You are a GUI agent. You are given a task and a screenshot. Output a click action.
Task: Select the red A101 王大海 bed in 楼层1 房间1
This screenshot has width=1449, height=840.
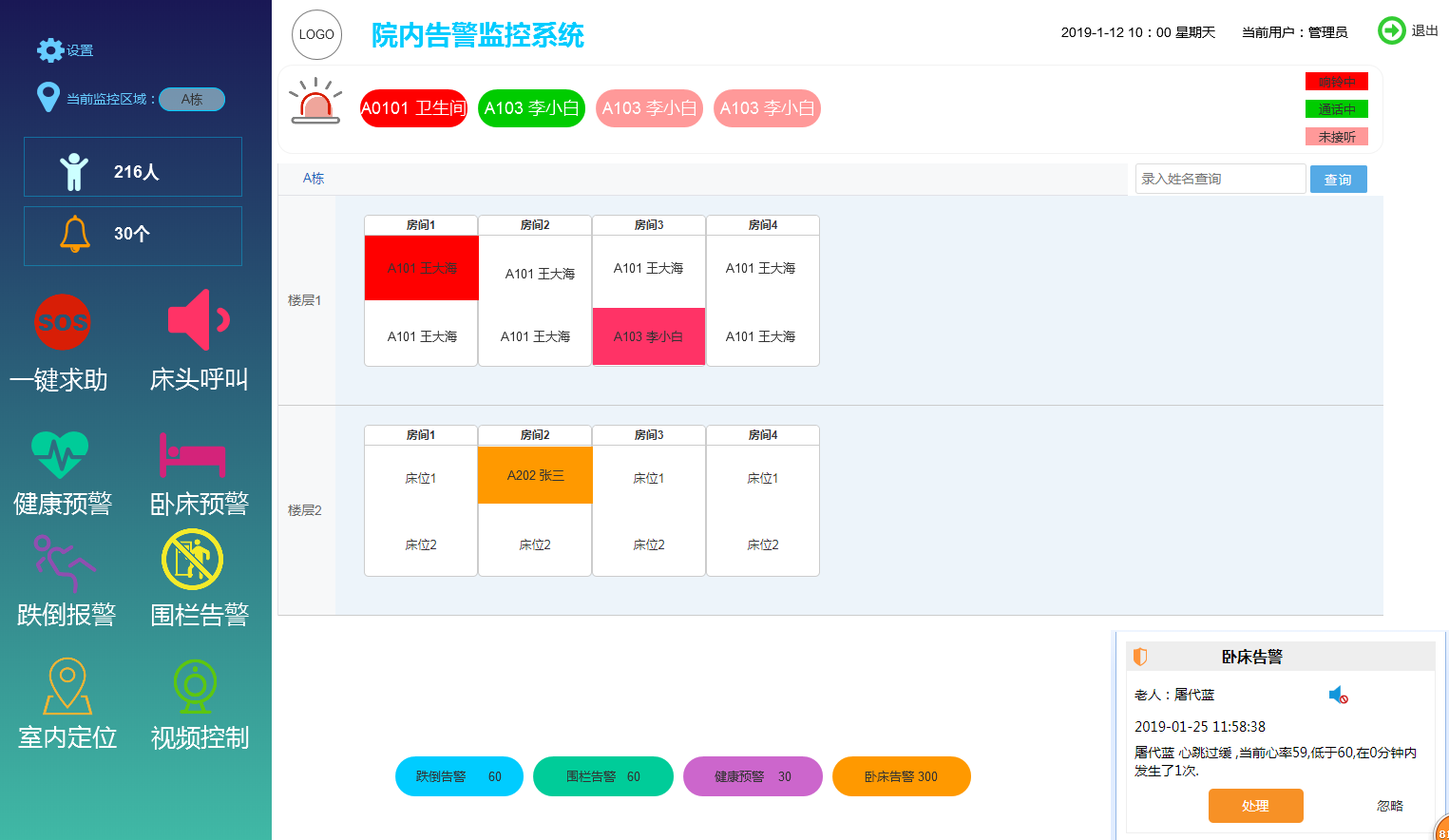pyautogui.click(x=422, y=268)
